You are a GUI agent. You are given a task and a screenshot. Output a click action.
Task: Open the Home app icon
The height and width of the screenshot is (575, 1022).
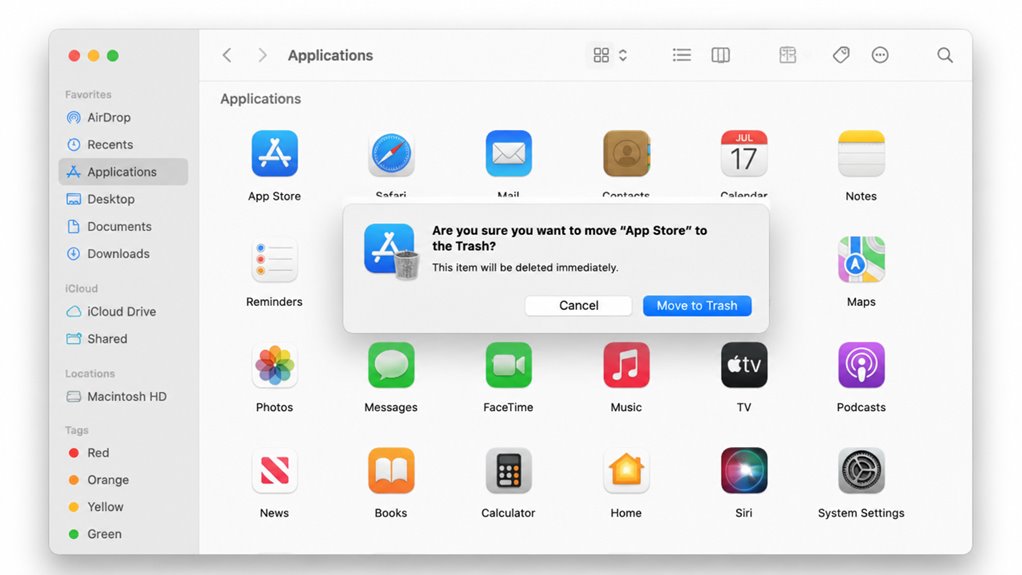pyautogui.click(x=626, y=471)
